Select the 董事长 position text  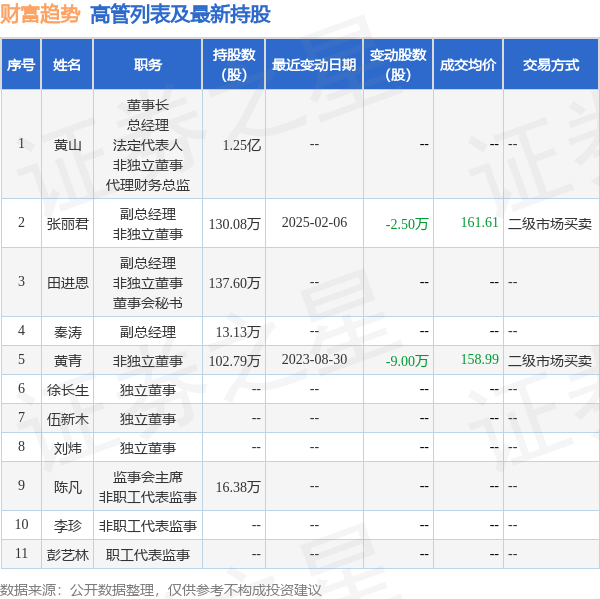148,105
